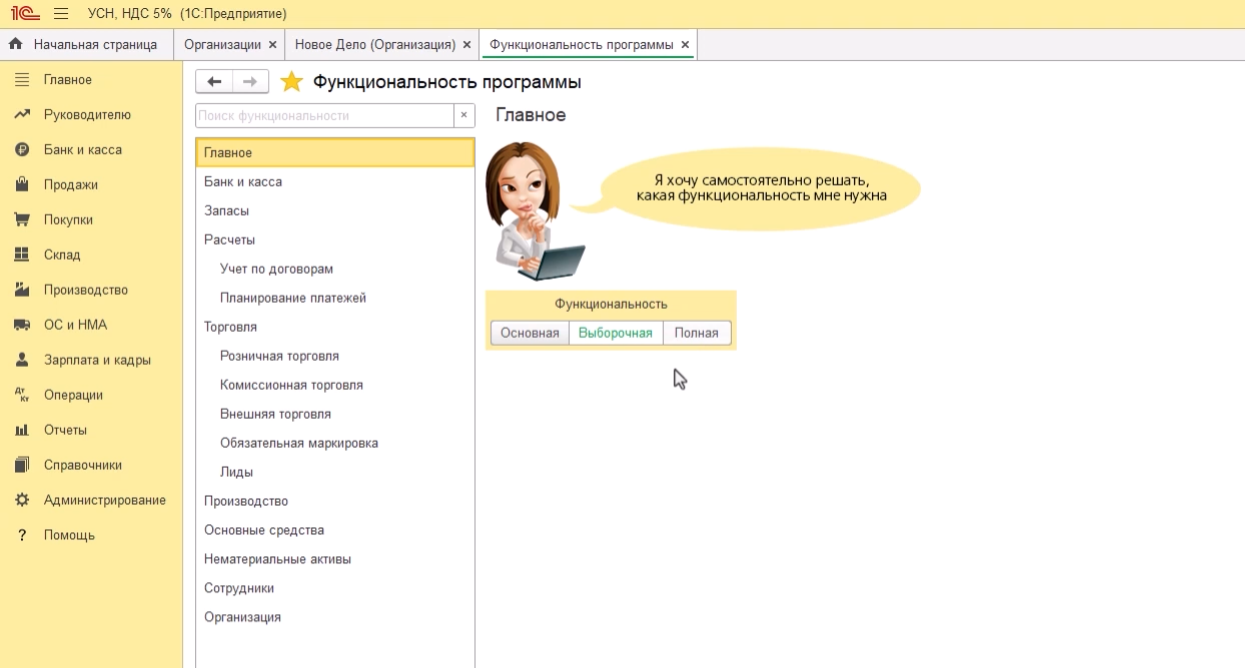Select Полная functionality mode
Screen dimensions: 1245x668
tap(696, 333)
